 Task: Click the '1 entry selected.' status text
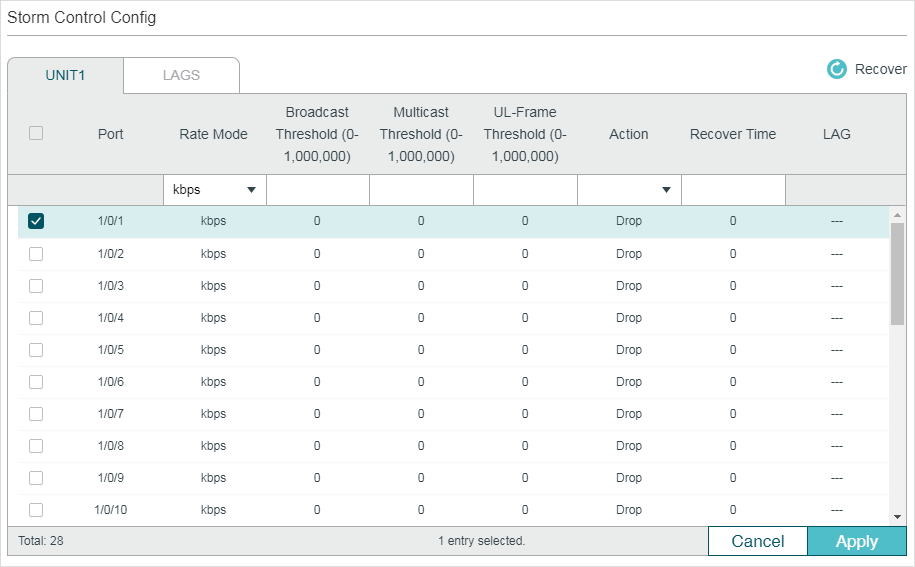[481, 541]
